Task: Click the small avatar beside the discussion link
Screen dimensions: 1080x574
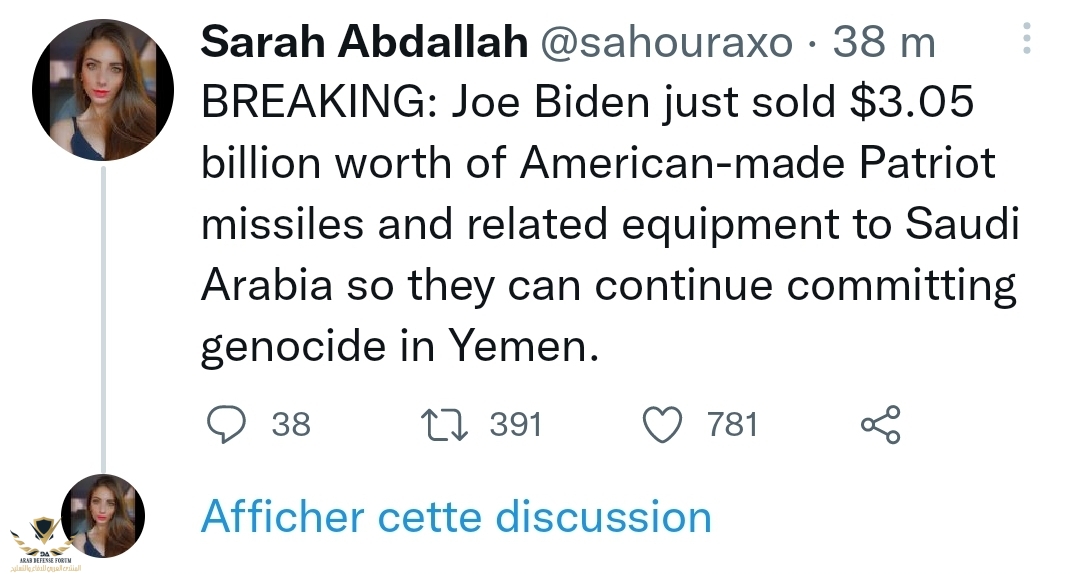Action: click(103, 516)
